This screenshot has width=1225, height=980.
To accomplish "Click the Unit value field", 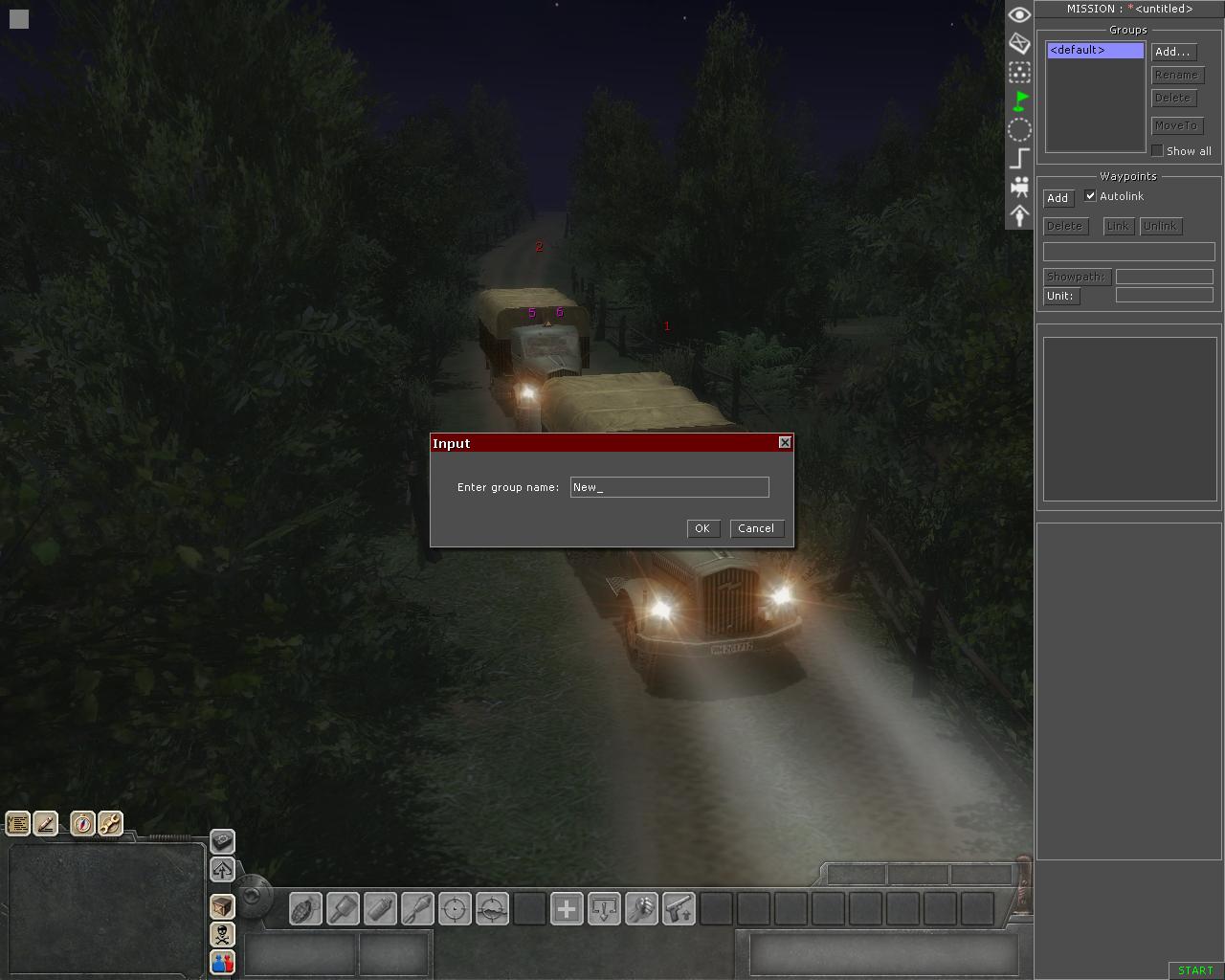I will click(1165, 296).
